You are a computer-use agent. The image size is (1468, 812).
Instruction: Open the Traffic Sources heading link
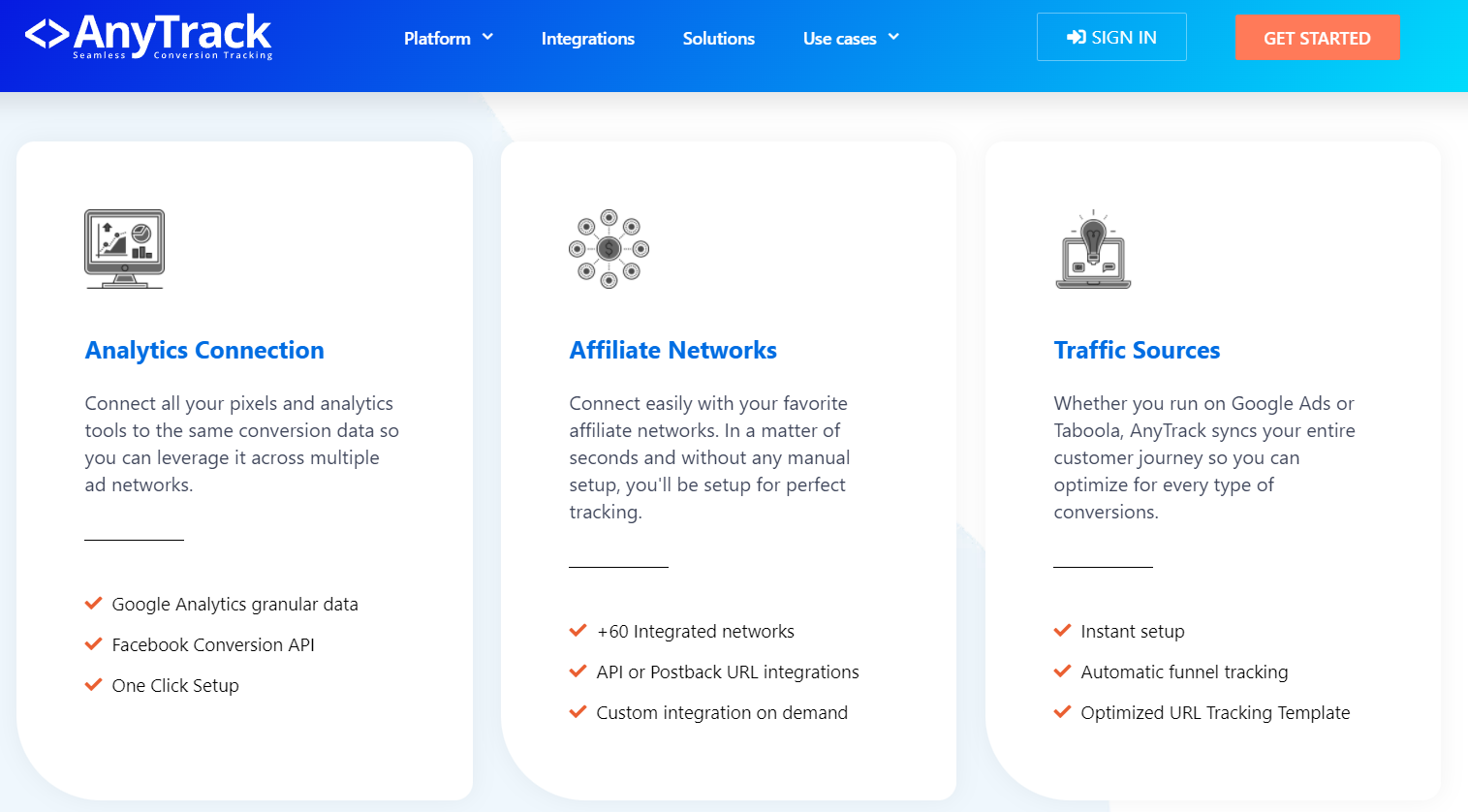1137,350
